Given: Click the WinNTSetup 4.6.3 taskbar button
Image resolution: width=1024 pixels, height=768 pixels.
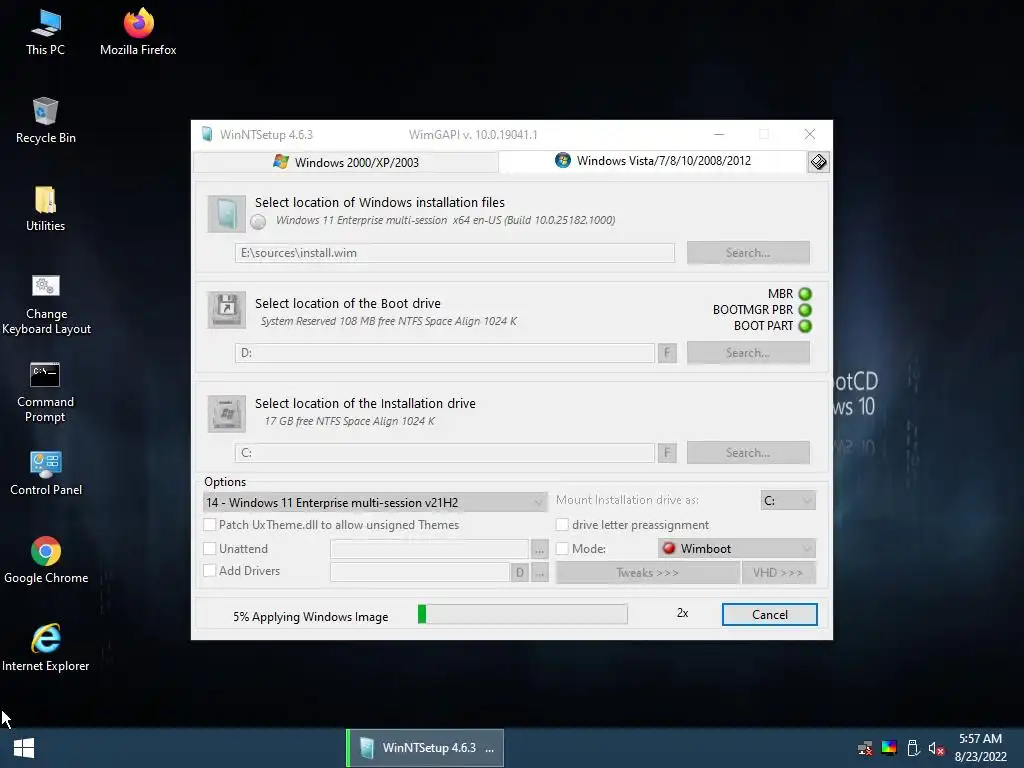Looking at the screenshot, I should (425, 748).
